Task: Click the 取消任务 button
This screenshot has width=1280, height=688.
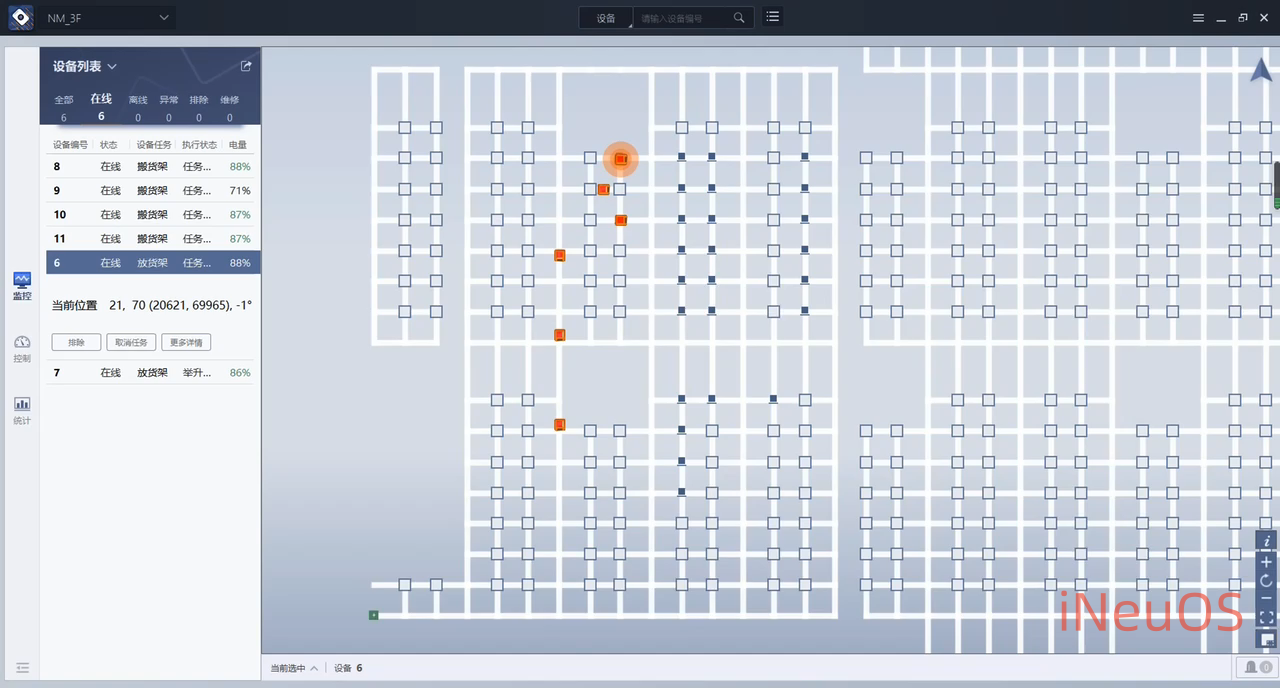Action: coord(131,343)
